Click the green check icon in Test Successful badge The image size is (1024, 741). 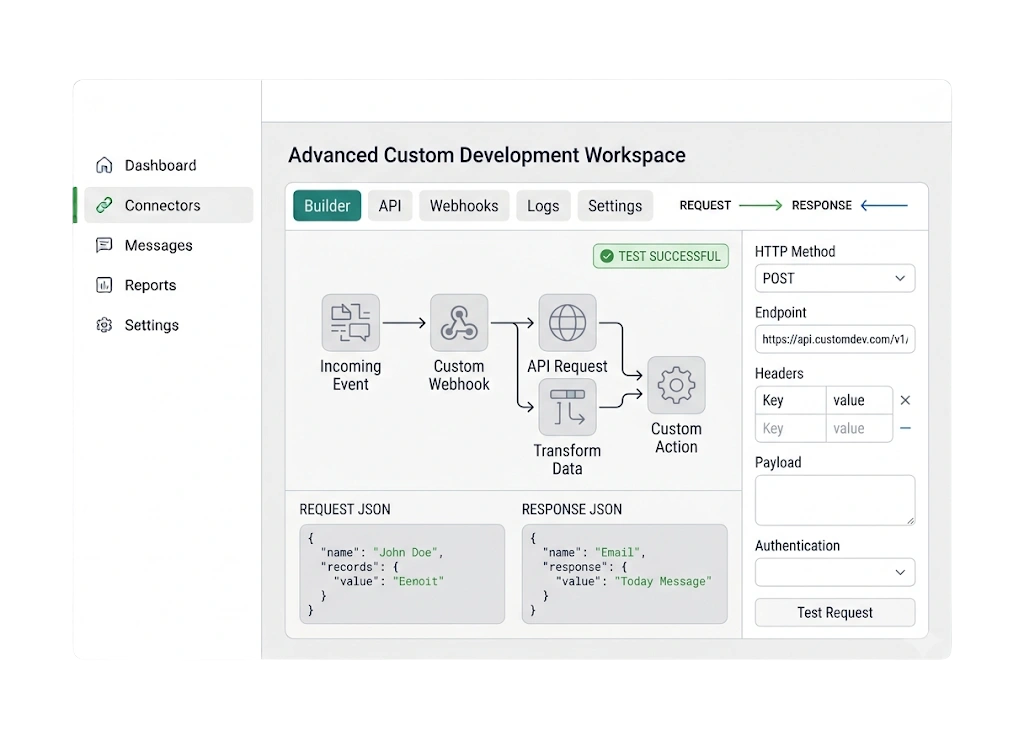click(607, 256)
